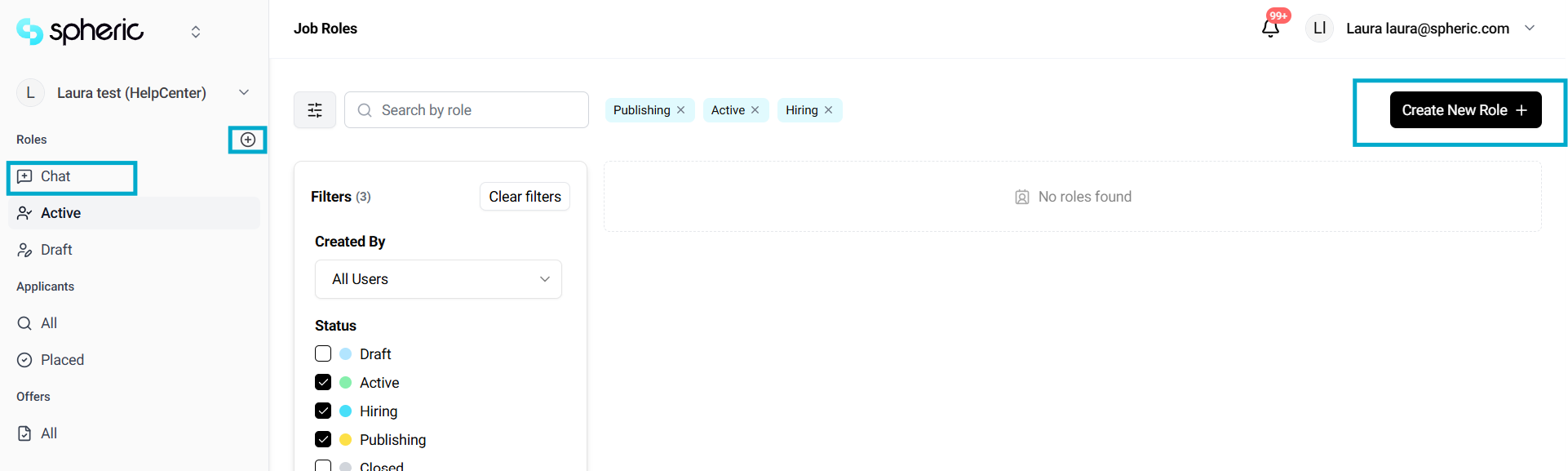Remove the Hiring filter chip
Screen dimensions: 1568x471
pyautogui.click(x=829, y=110)
